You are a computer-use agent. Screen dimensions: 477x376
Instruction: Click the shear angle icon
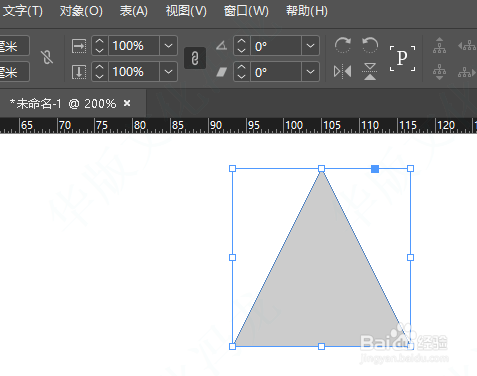click(221, 72)
